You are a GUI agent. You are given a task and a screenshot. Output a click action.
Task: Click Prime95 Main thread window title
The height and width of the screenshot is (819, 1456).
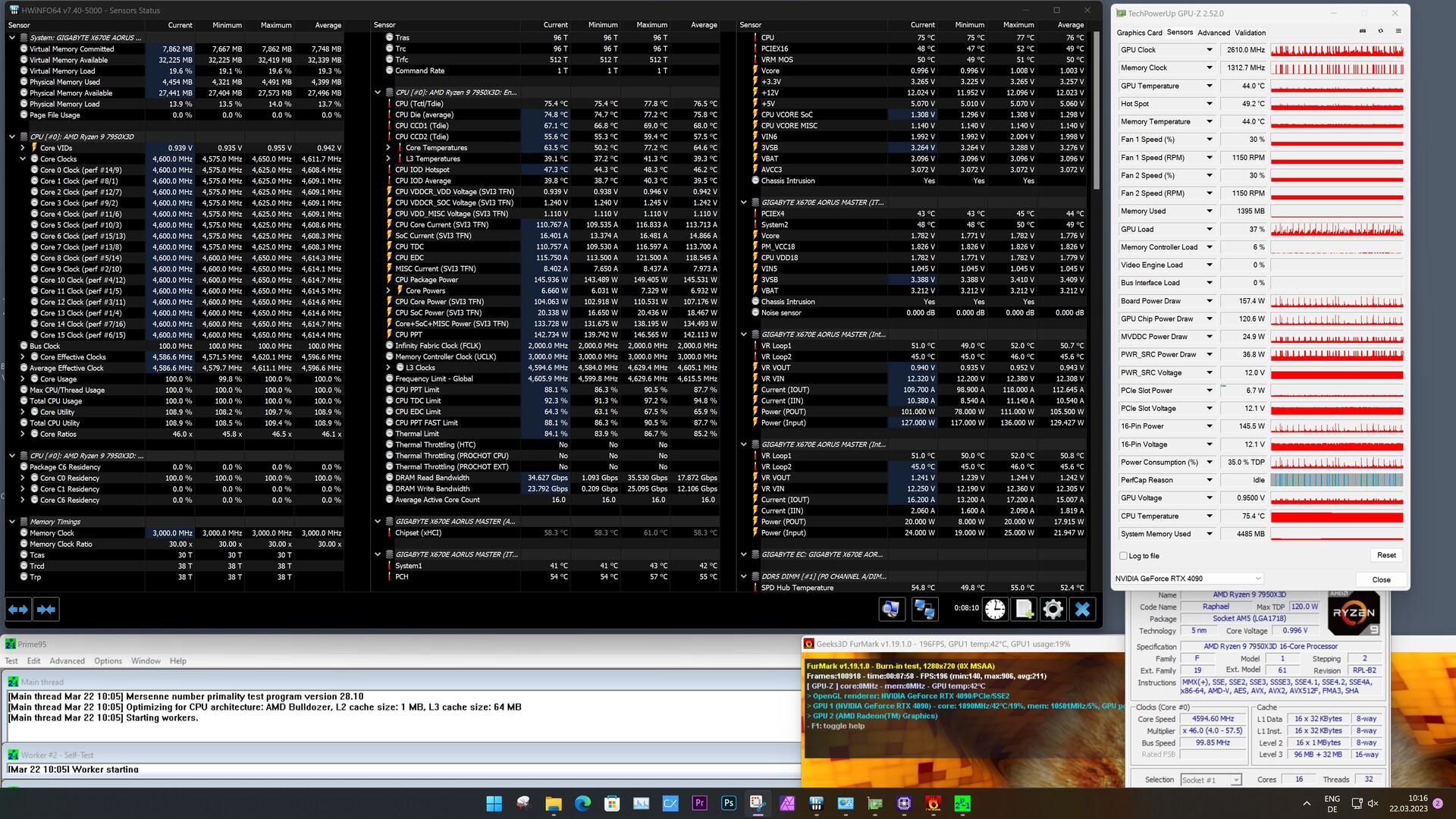[42, 682]
